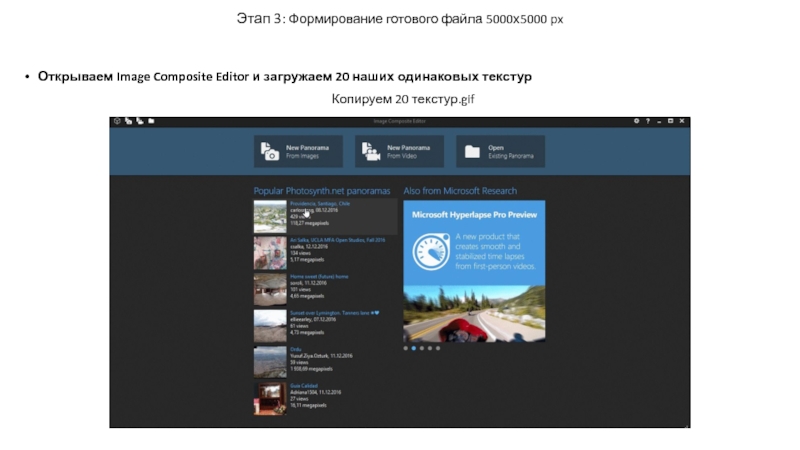The height and width of the screenshot is (450, 800).
Task: Close the Image Composite Editor window
Action: (x=682, y=121)
